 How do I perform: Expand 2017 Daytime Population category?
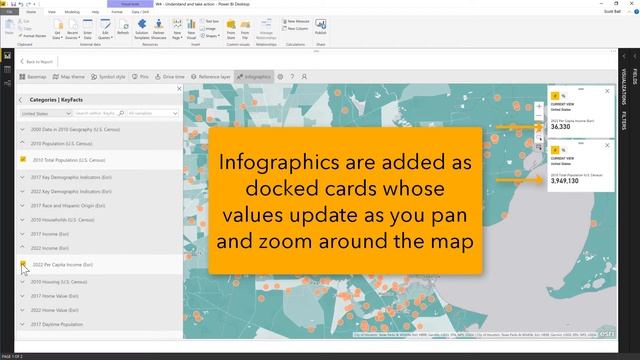22,324
